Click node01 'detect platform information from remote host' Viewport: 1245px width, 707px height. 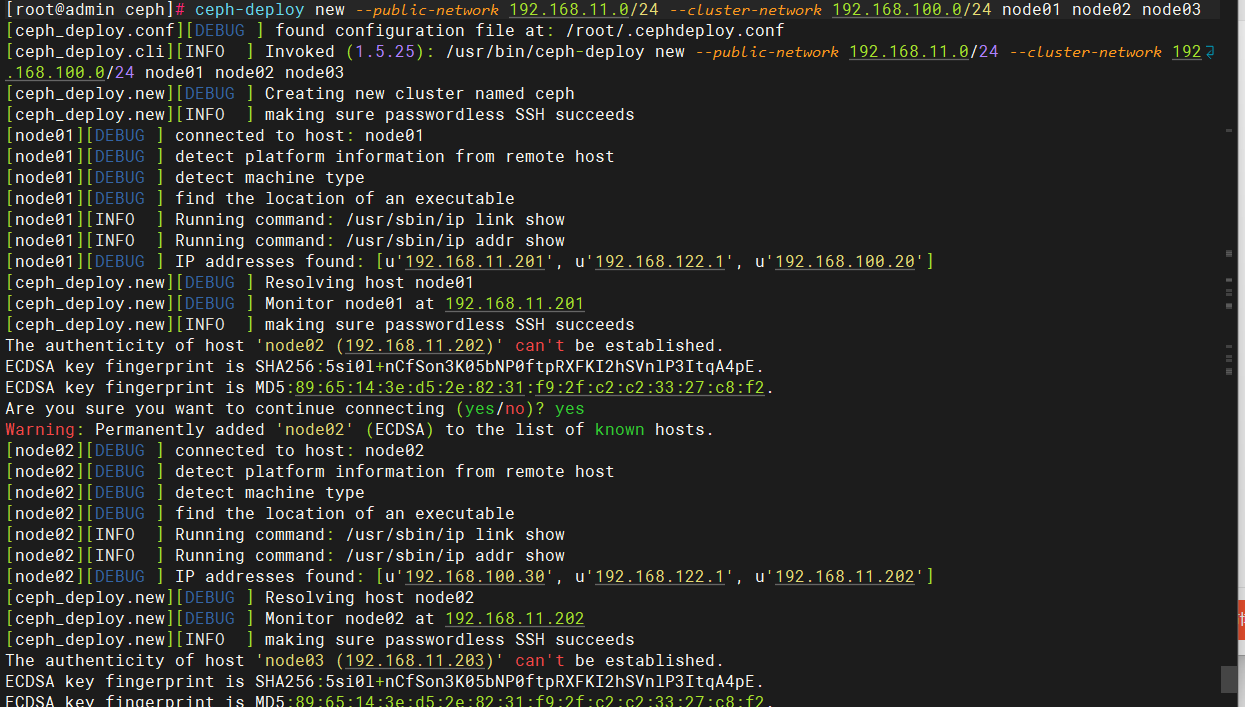point(395,156)
